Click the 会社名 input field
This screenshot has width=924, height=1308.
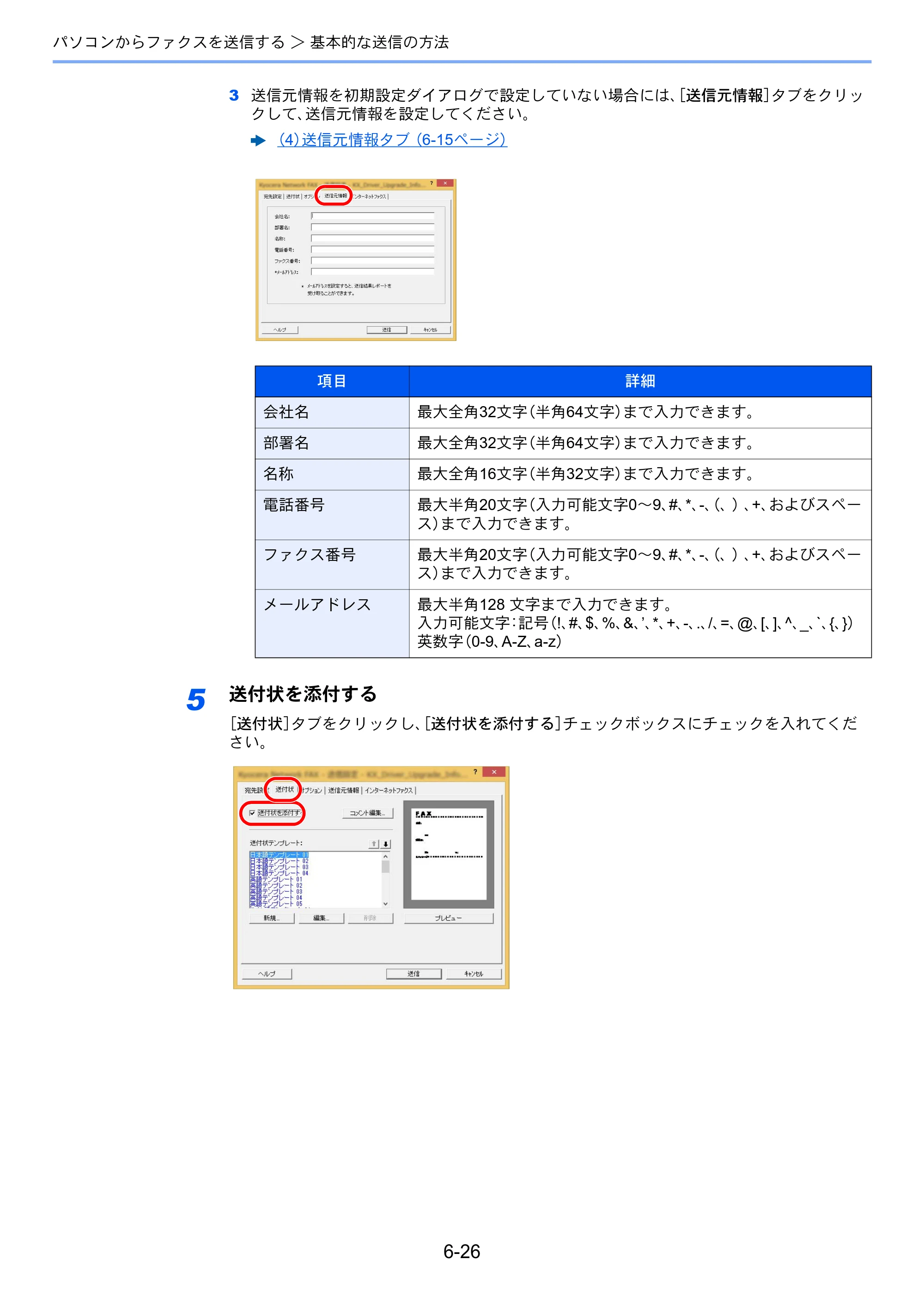pyautogui.click(x=372, y=216)
